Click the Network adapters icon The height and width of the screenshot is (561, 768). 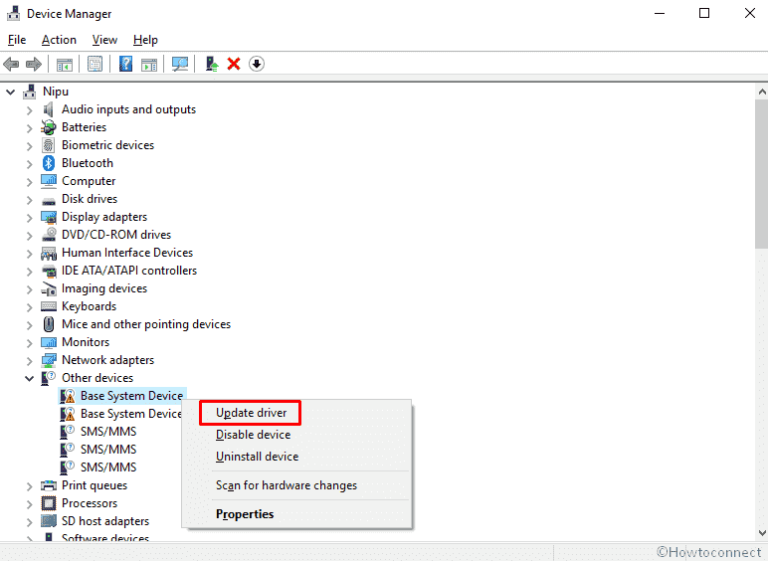pyautogui.click(x=48, y=360)
